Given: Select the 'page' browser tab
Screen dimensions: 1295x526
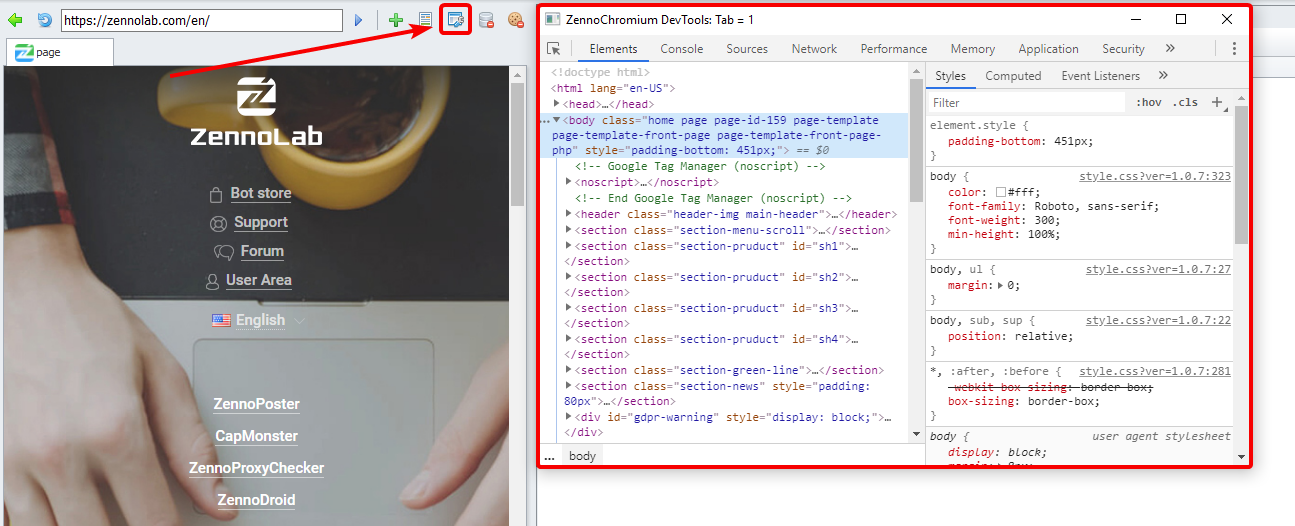Looking at the screenshot, I should (x=60, y=53).
